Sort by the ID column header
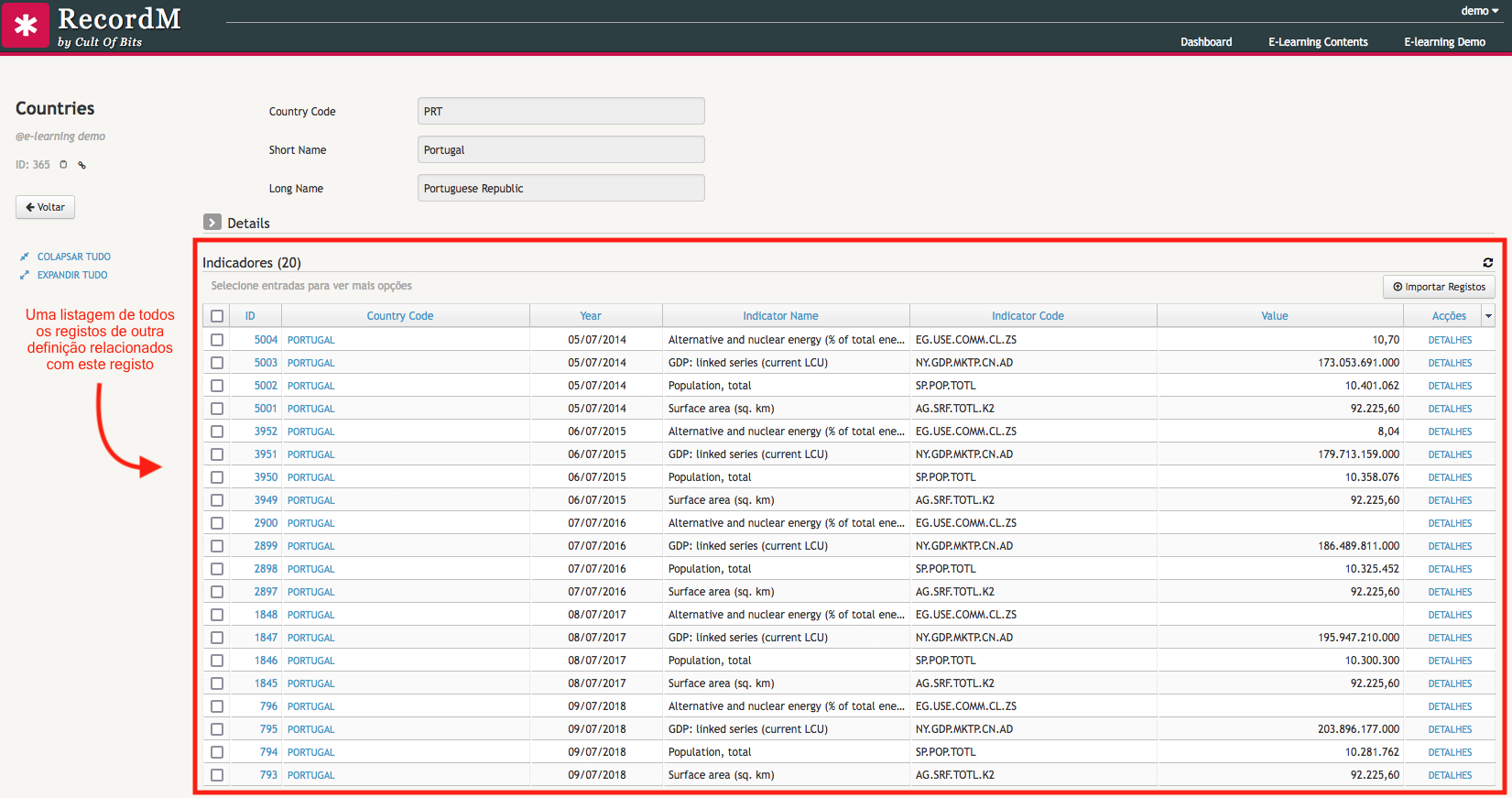 (250, 316)
